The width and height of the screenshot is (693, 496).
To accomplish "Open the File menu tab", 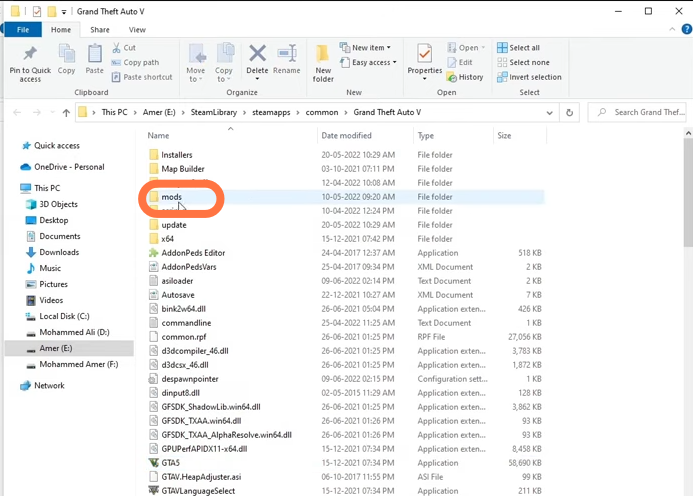I will 23,30.
